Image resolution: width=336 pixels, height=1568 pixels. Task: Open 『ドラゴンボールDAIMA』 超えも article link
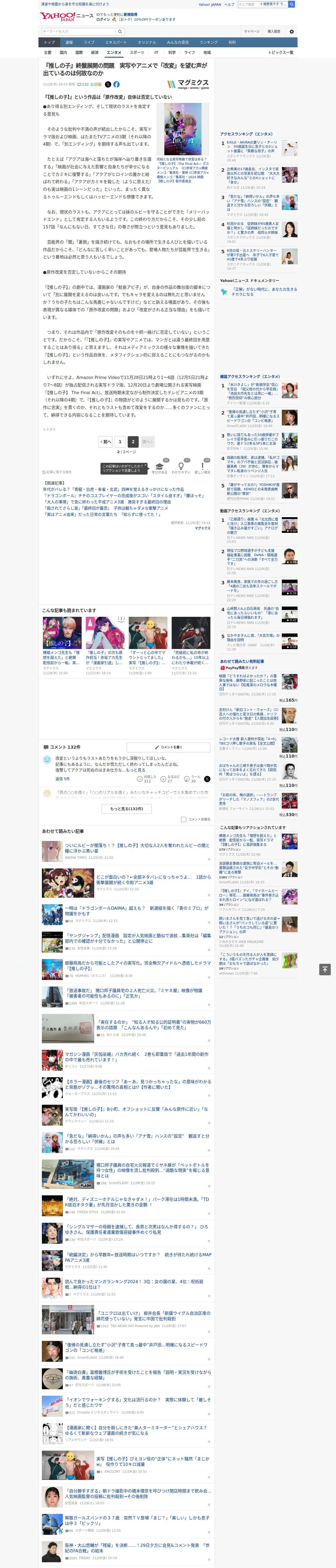pyautogui.click(x=137, y=910)
